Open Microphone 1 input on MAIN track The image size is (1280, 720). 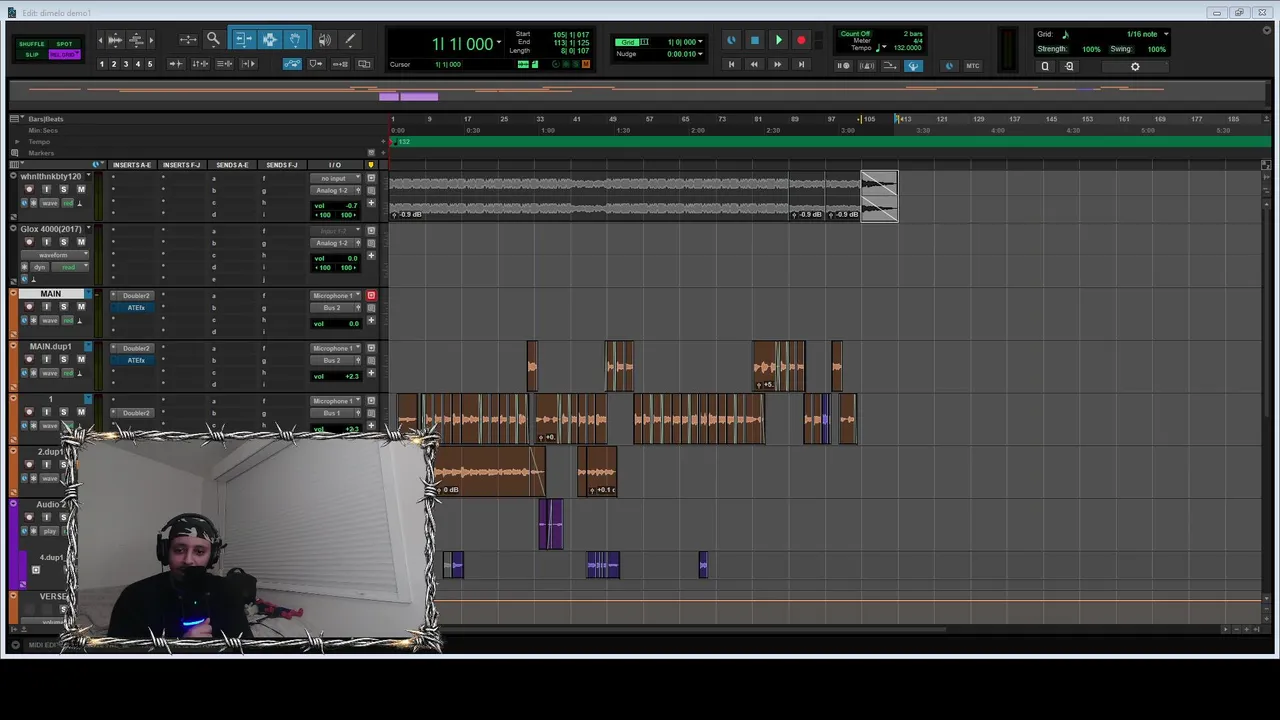[335, 295]
